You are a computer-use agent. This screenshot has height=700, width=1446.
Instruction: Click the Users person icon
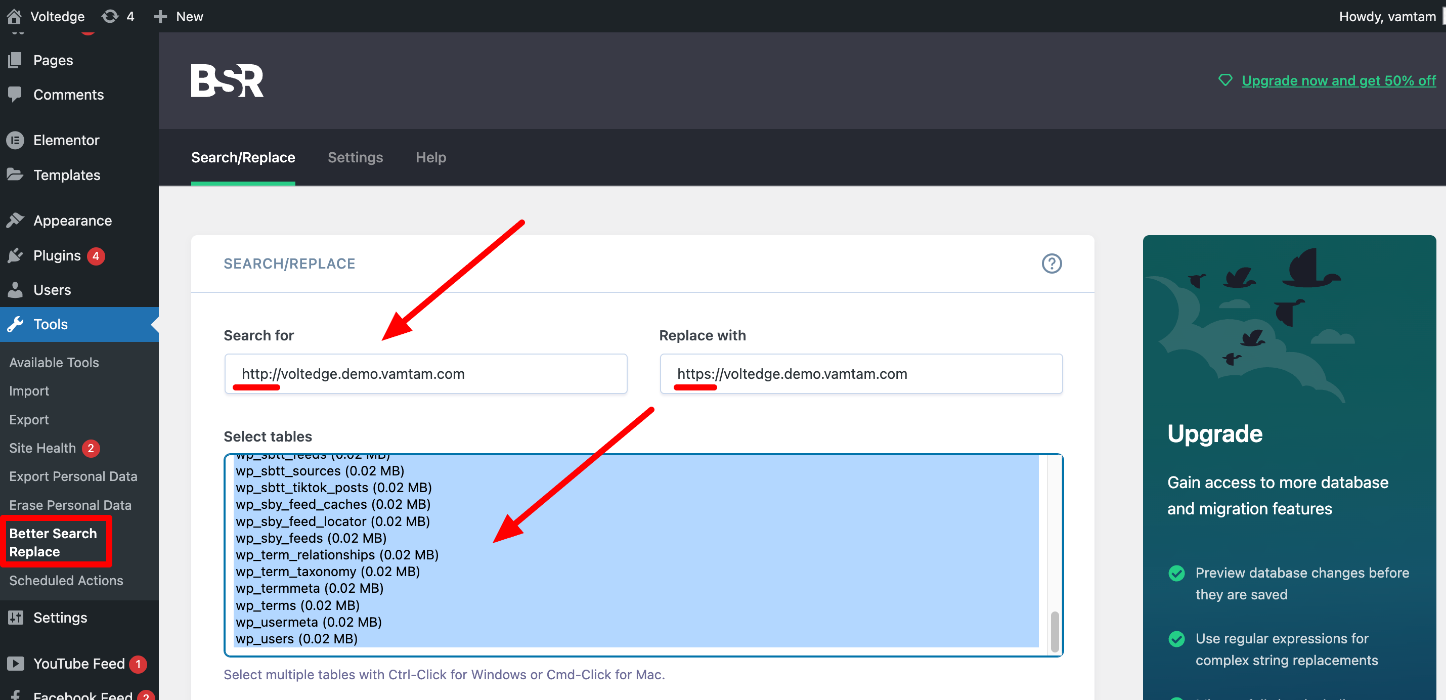point(15,290)
